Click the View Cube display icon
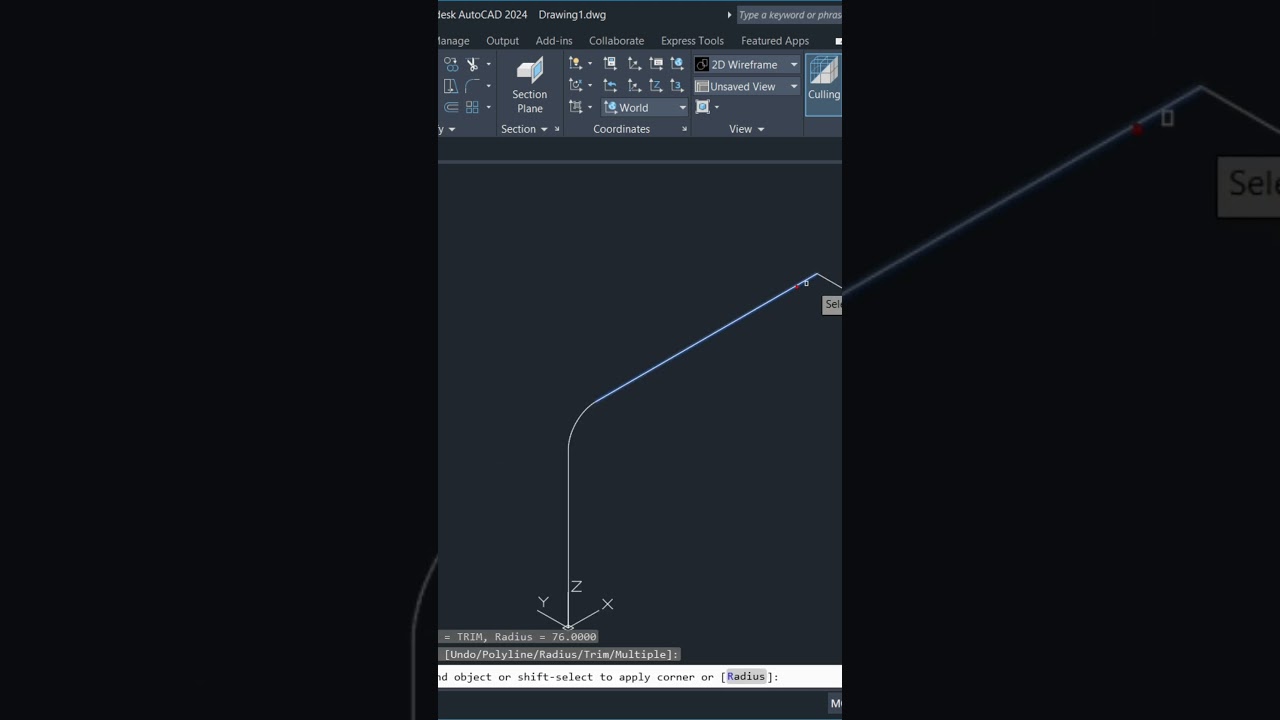This screenshot has height=720, width=1280. [702, 107]
